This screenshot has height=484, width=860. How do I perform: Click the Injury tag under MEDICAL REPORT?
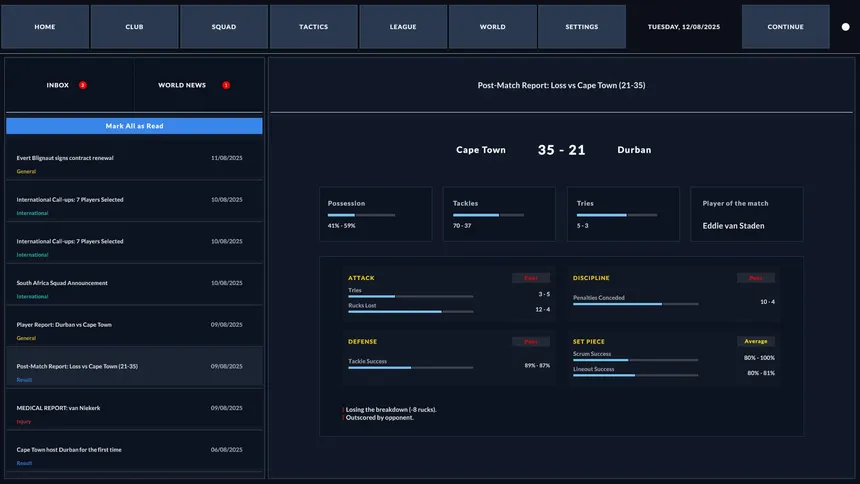[x=24, y=421]
